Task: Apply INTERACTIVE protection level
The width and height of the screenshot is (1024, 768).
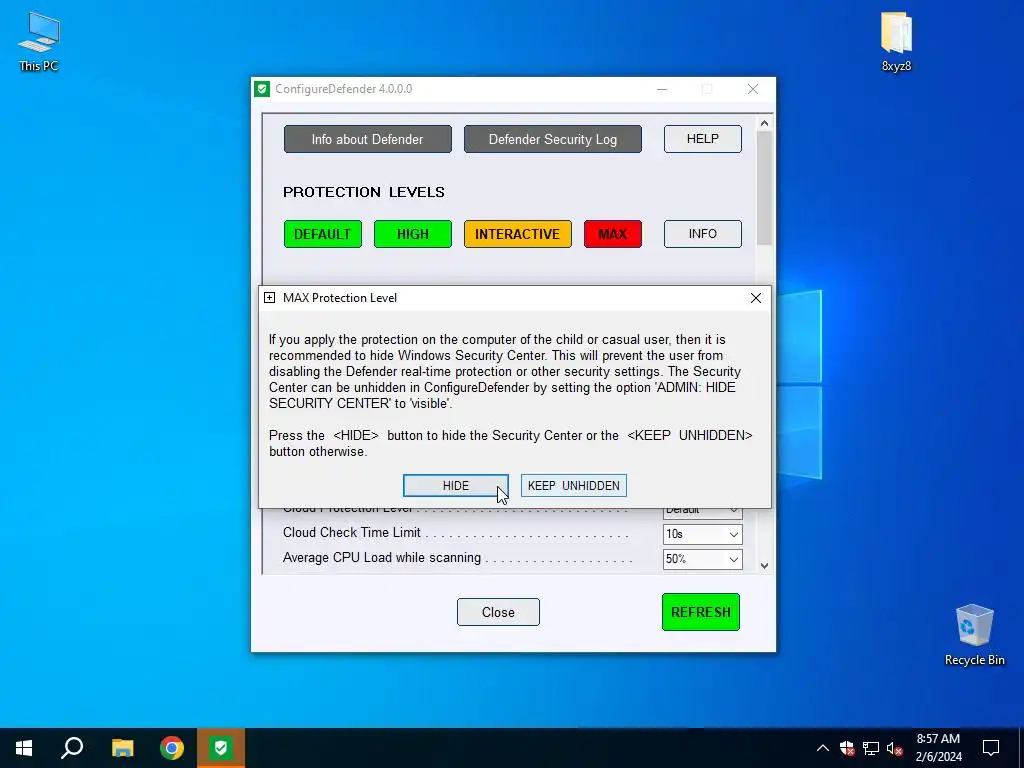Action: (517, 234)
